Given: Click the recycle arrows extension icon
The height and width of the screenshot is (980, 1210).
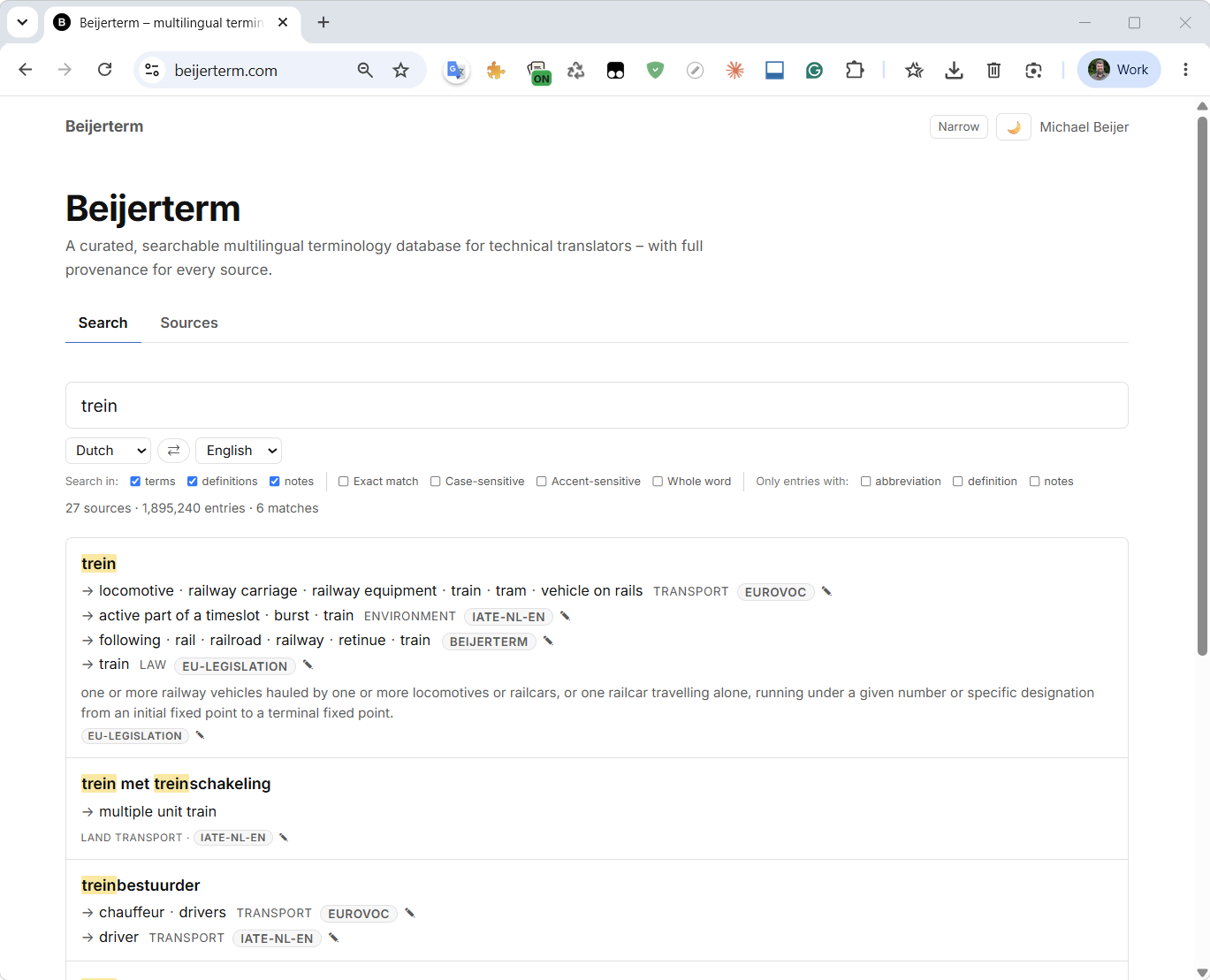Looking at the screenshot, I should (x=575, y=70).
